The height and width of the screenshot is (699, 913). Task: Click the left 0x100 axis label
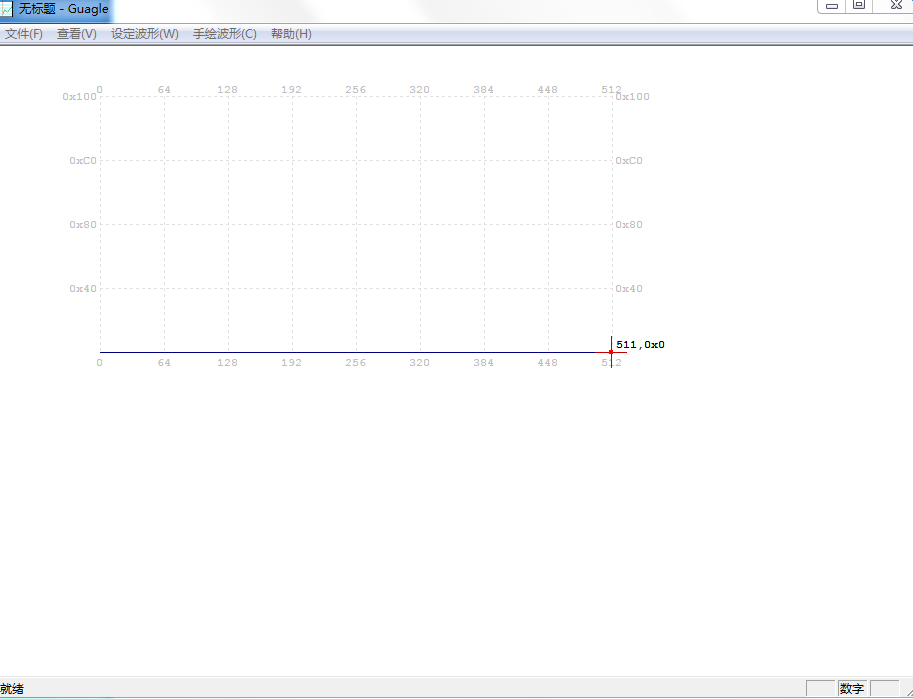(79, 97)
